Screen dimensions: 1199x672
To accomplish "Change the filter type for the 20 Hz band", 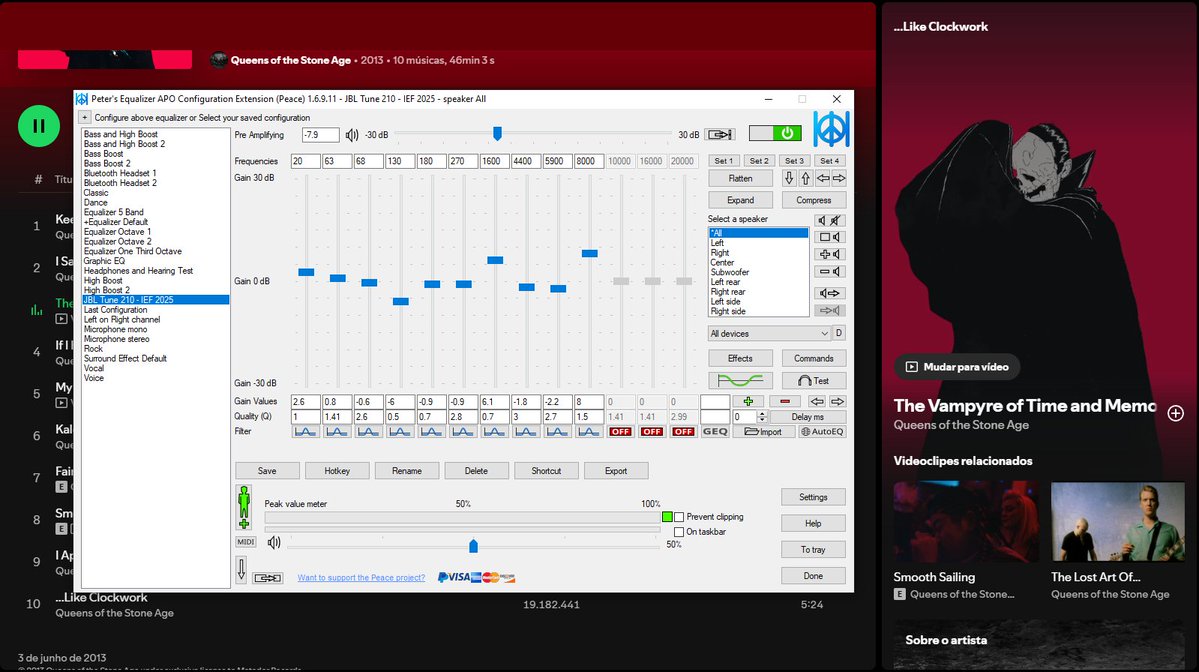I will tap(305, 432).
